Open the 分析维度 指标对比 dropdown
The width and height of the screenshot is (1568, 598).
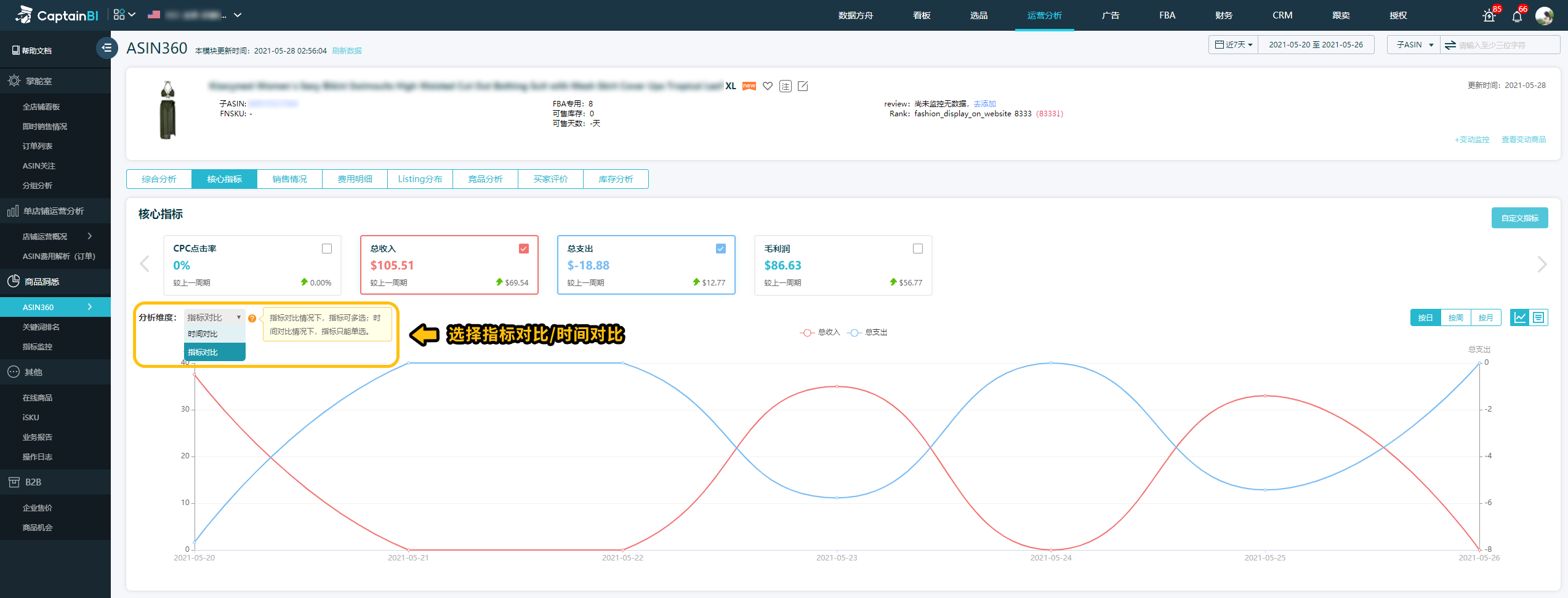[x=214, y=317]
